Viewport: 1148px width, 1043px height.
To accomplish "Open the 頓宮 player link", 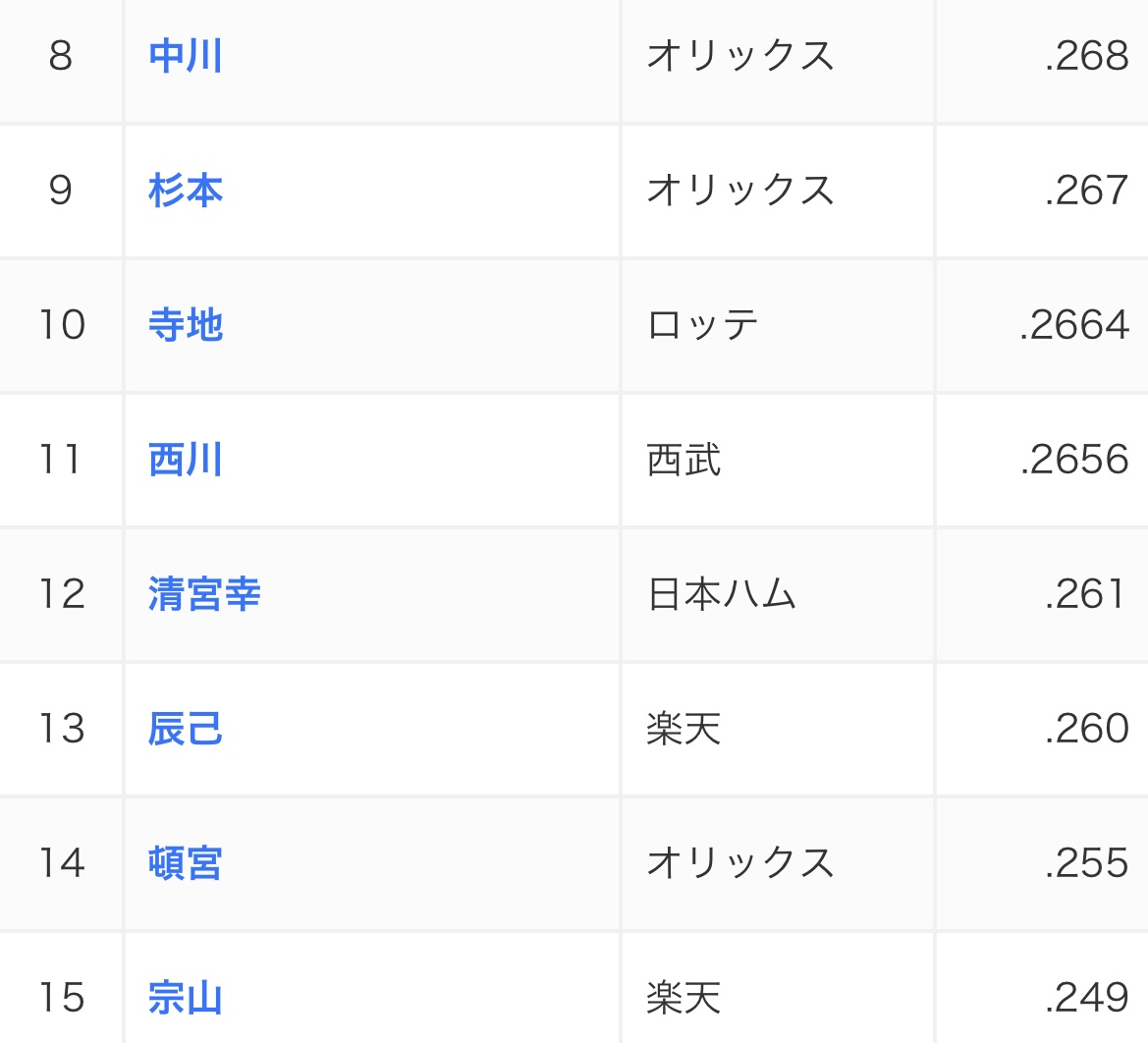I will 186,863.
